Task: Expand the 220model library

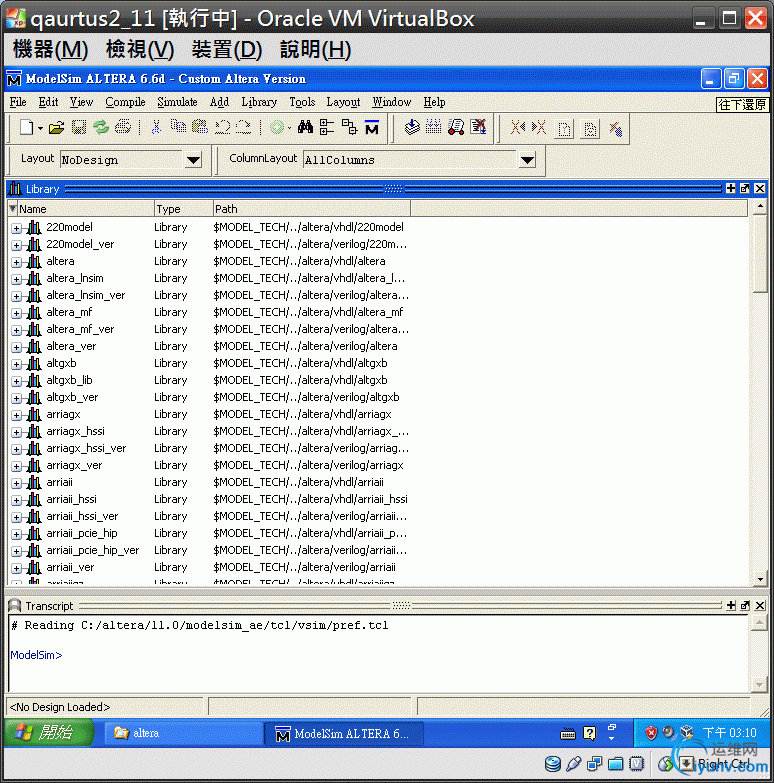Action: (16, 229)
